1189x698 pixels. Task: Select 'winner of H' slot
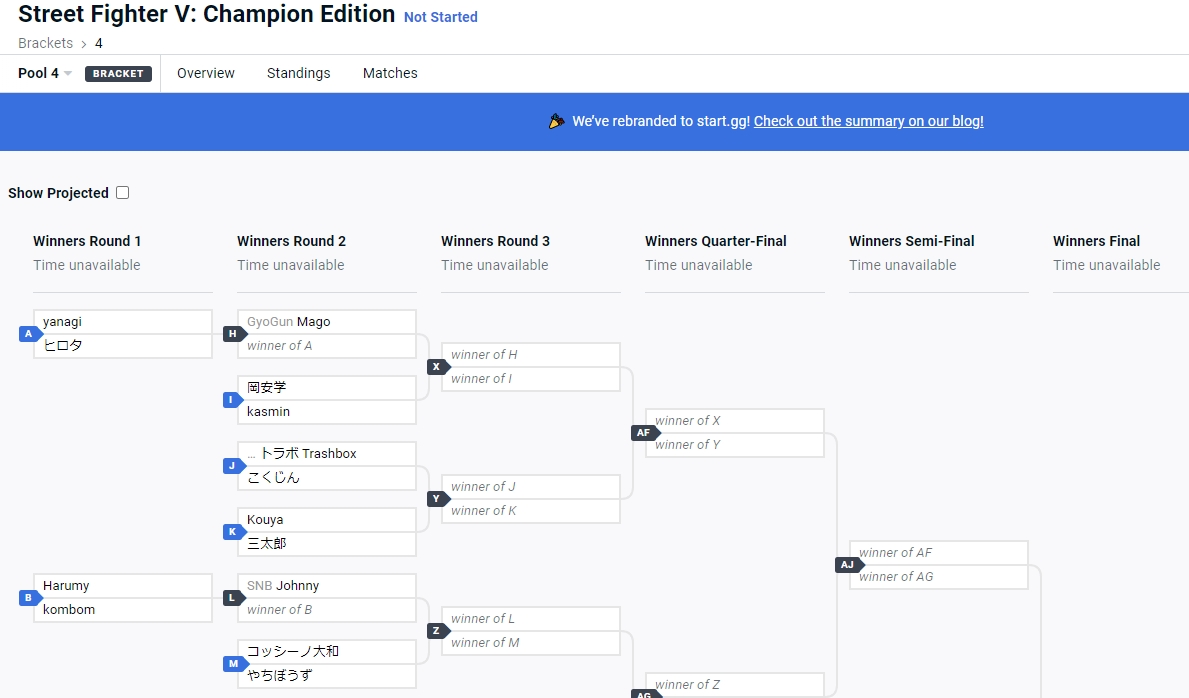pyautogui.click(x=531, y=355)
